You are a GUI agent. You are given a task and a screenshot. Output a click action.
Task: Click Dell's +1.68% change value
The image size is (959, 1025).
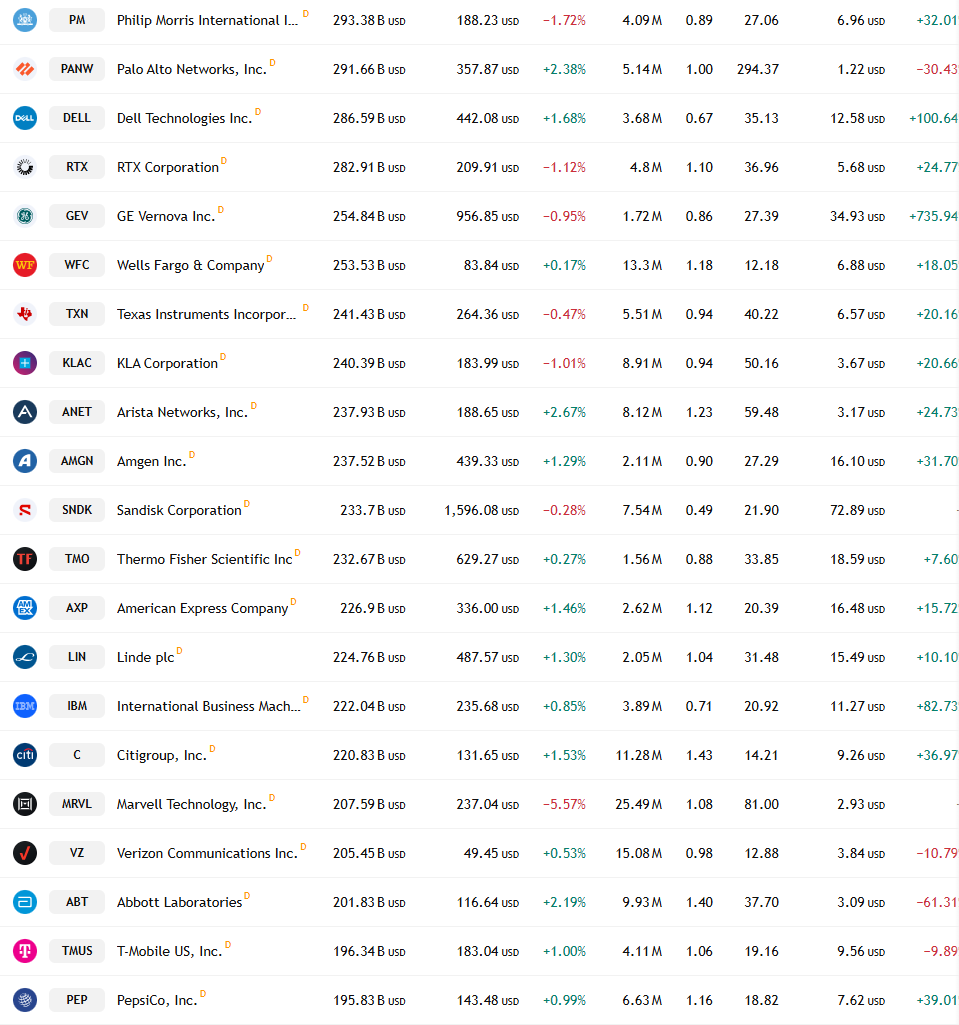click(x=564, y=119)
